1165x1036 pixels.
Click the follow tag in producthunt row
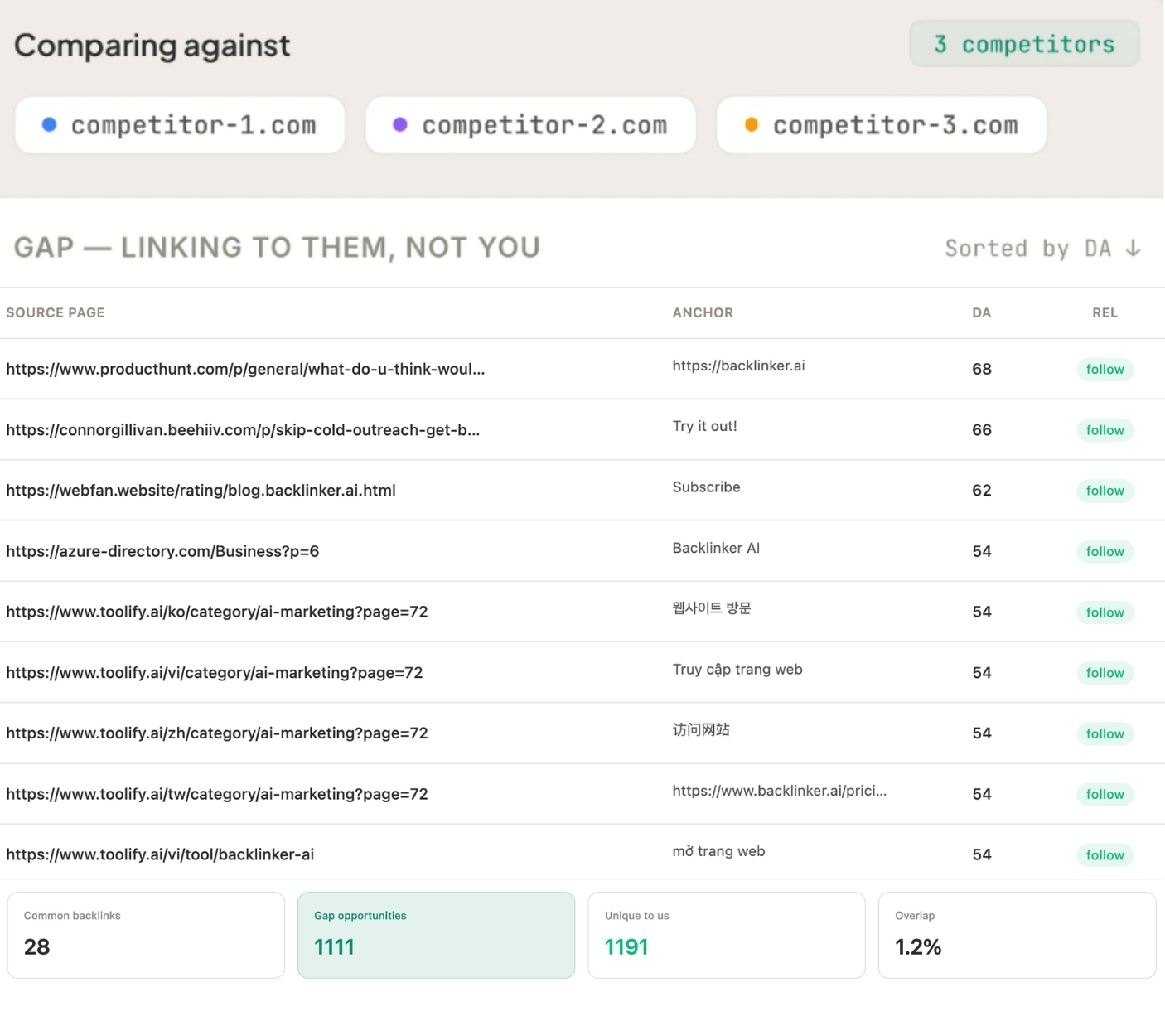[1105, 369]
